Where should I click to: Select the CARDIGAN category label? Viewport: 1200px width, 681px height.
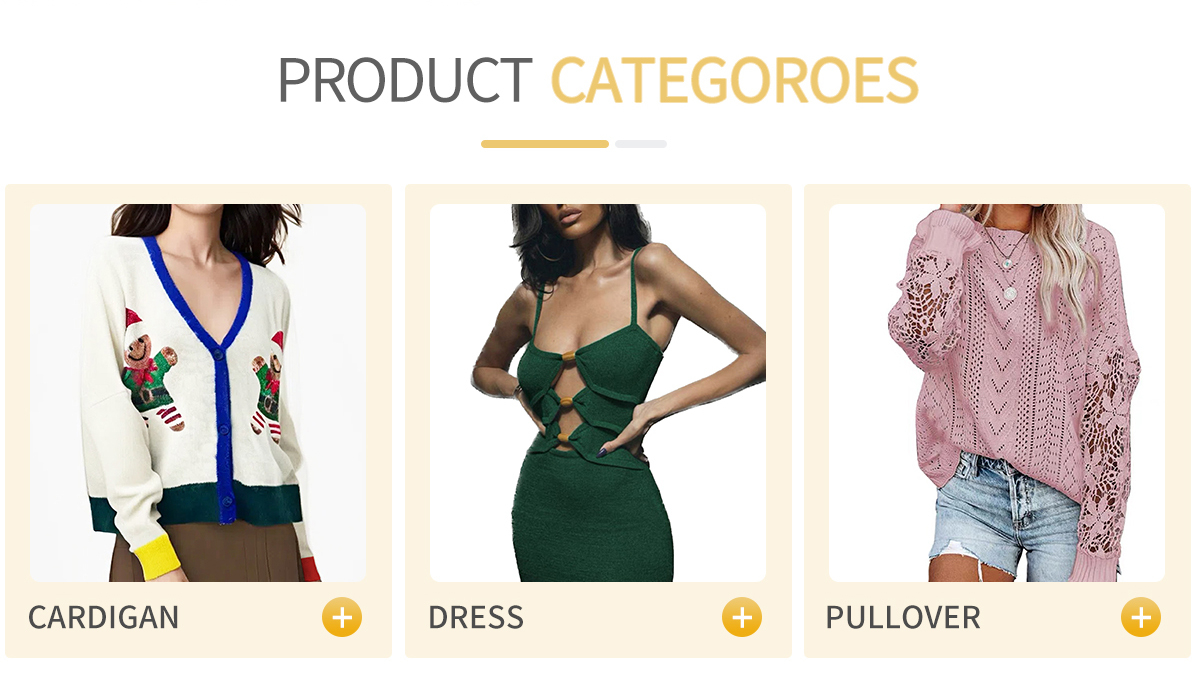(x=103, y=617)
